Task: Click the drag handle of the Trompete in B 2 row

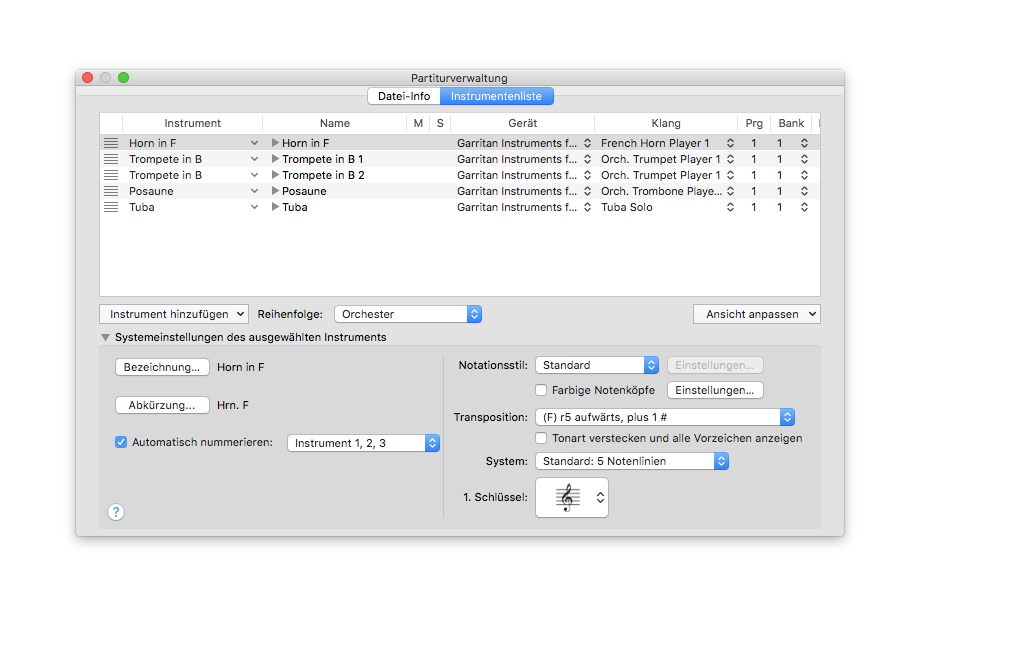Action: click(x=111, y=175)
